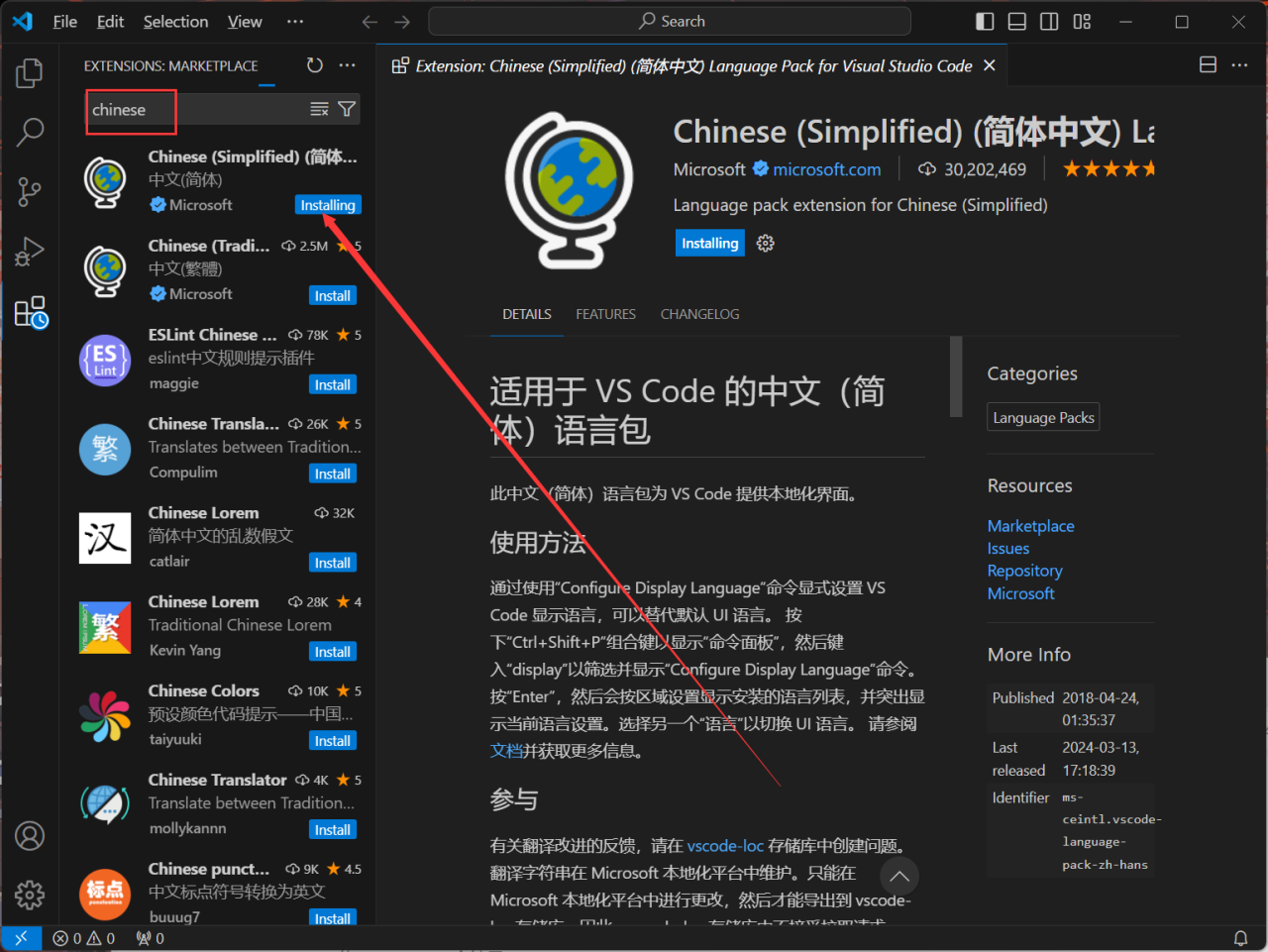Open the Accounts menu icon

click(x=30, y=836)
